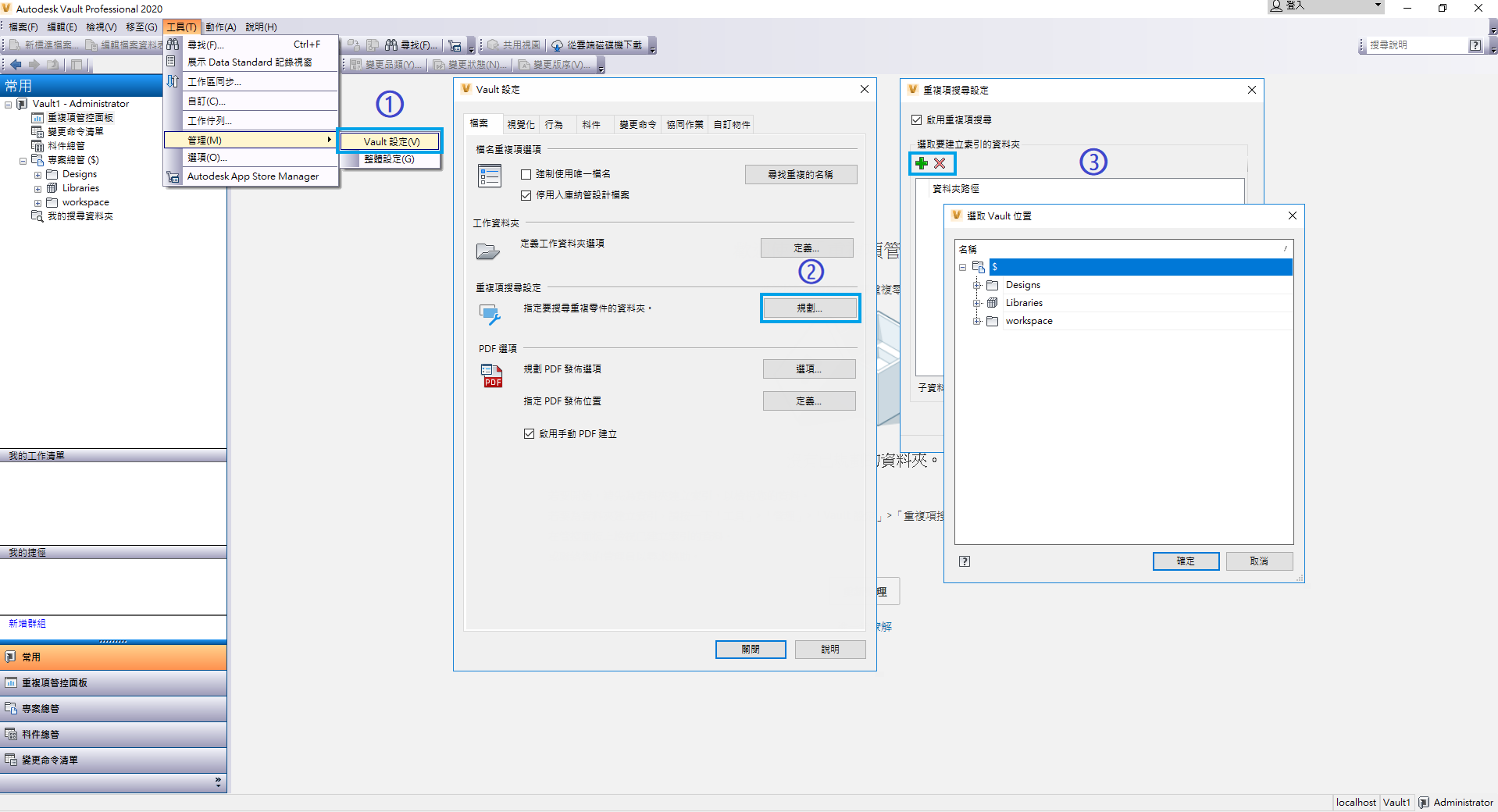Click the 搜尋說明 input field

pos(1416,45)
